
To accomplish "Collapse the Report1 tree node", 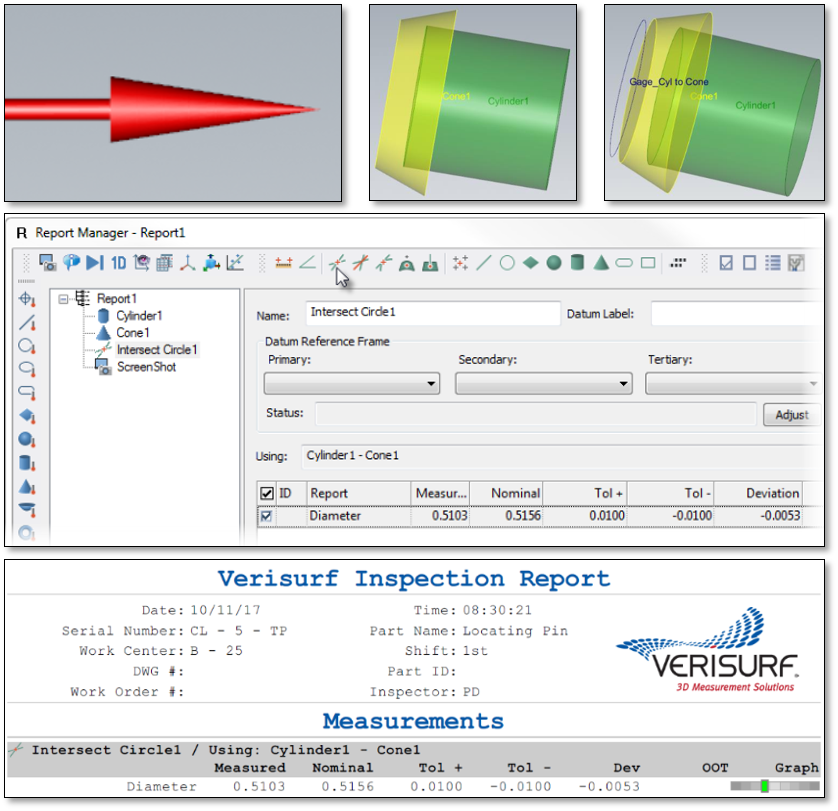I will point(64,299).
